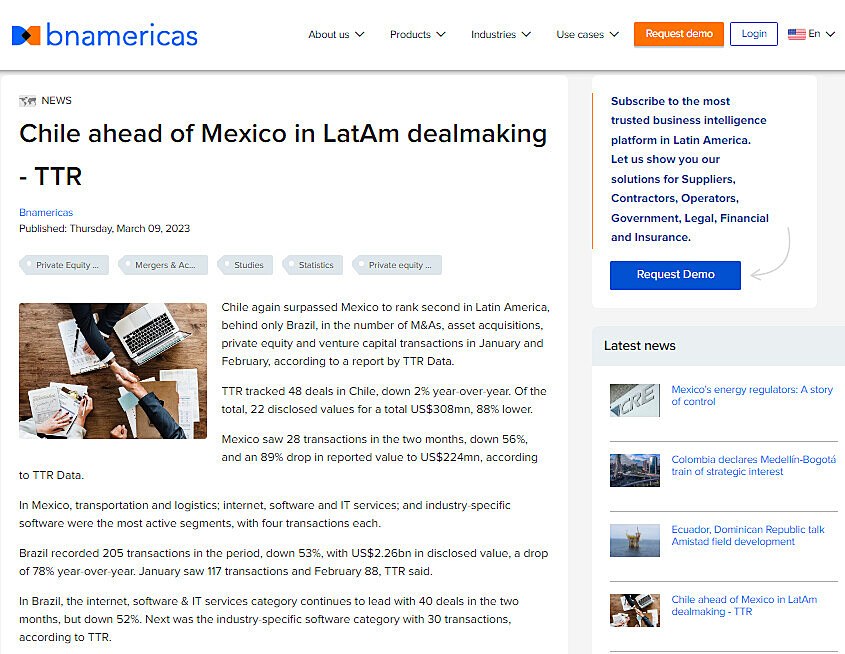
Task: Click the bnamericas logo
Action: [x=105, y=35]
